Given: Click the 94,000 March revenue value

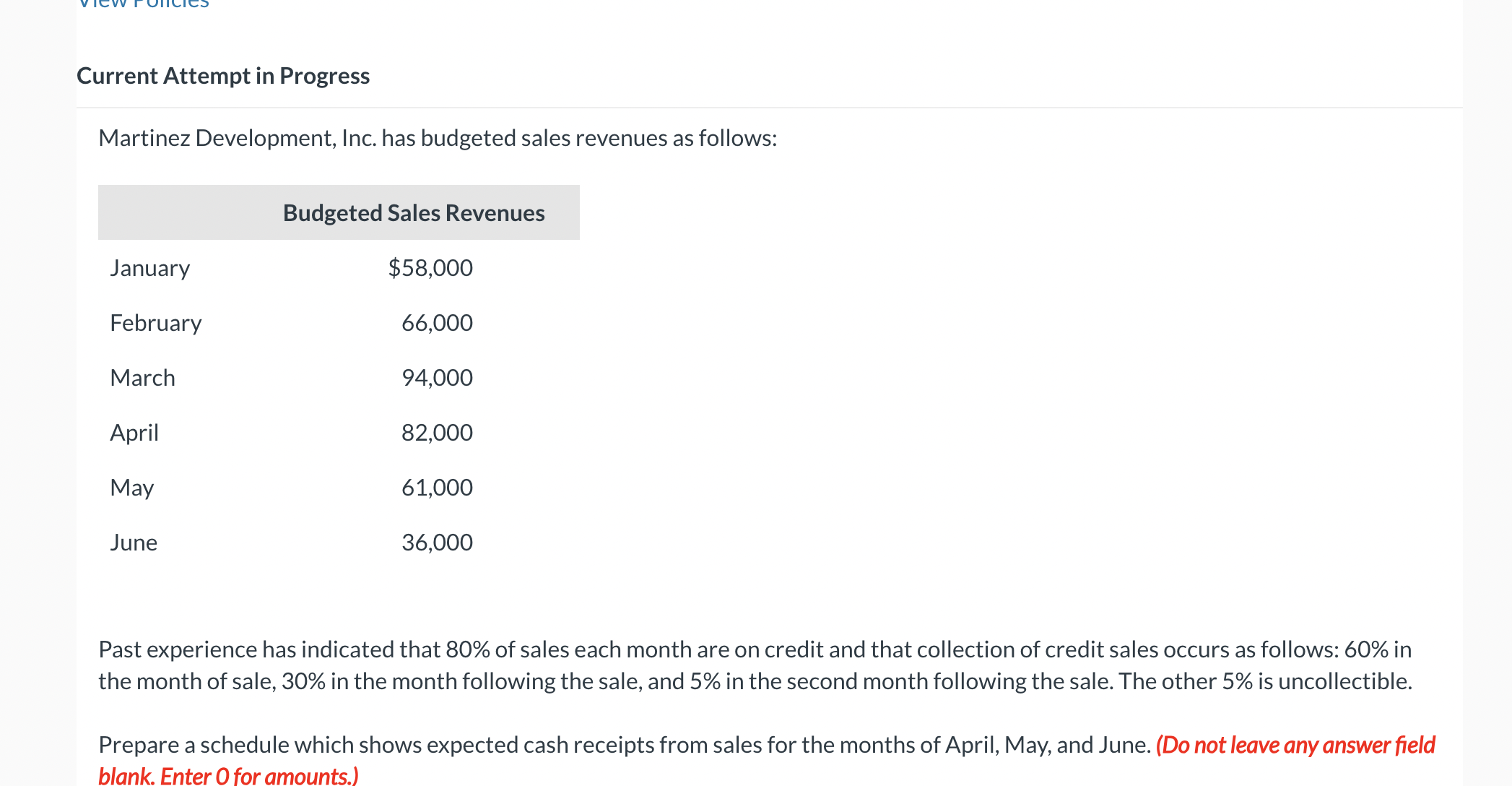Looking at the screenshot, I should (x=437, y=378).
